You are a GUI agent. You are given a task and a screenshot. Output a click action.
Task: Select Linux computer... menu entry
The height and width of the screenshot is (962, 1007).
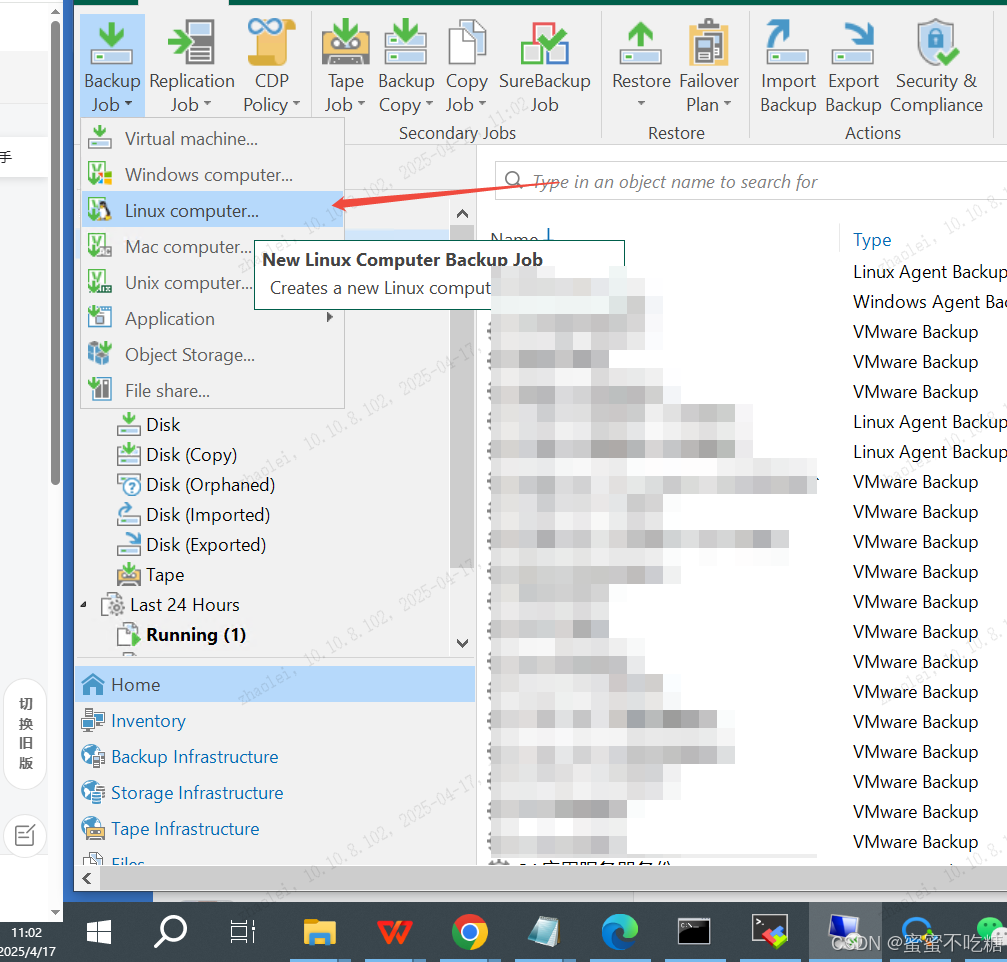tap(213, 211)
